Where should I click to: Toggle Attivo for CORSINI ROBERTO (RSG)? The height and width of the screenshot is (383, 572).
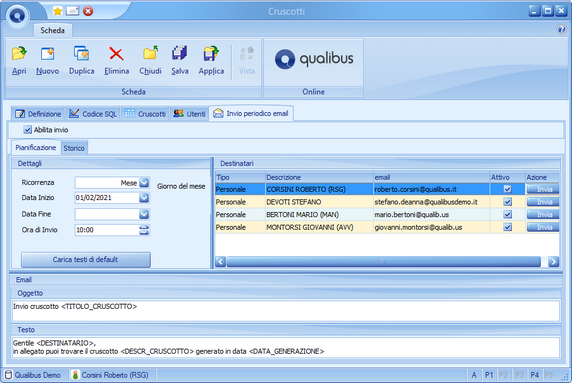click(x=507, y=189)
